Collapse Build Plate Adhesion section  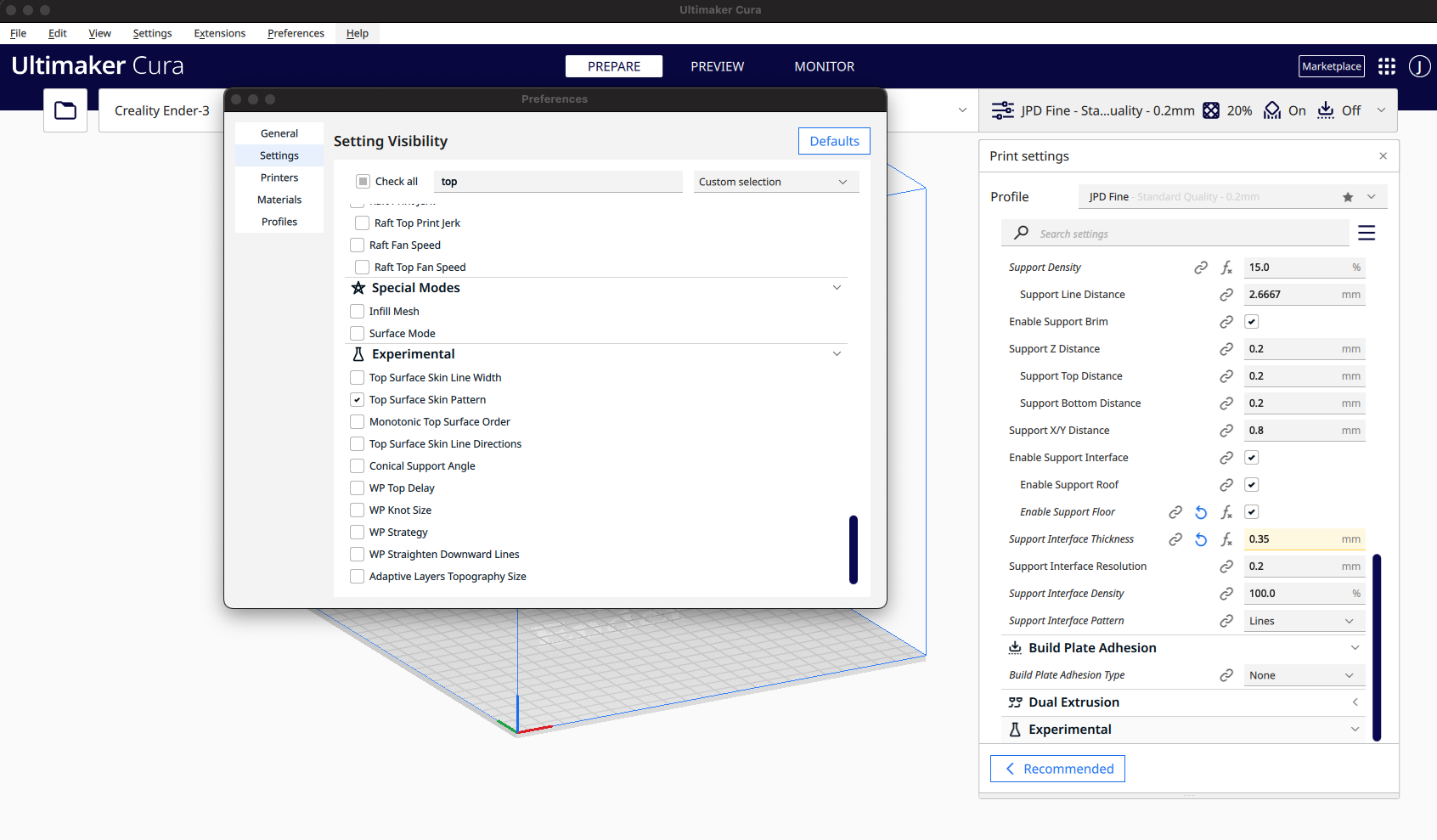pyautogui.click(x=1355, y=648)
